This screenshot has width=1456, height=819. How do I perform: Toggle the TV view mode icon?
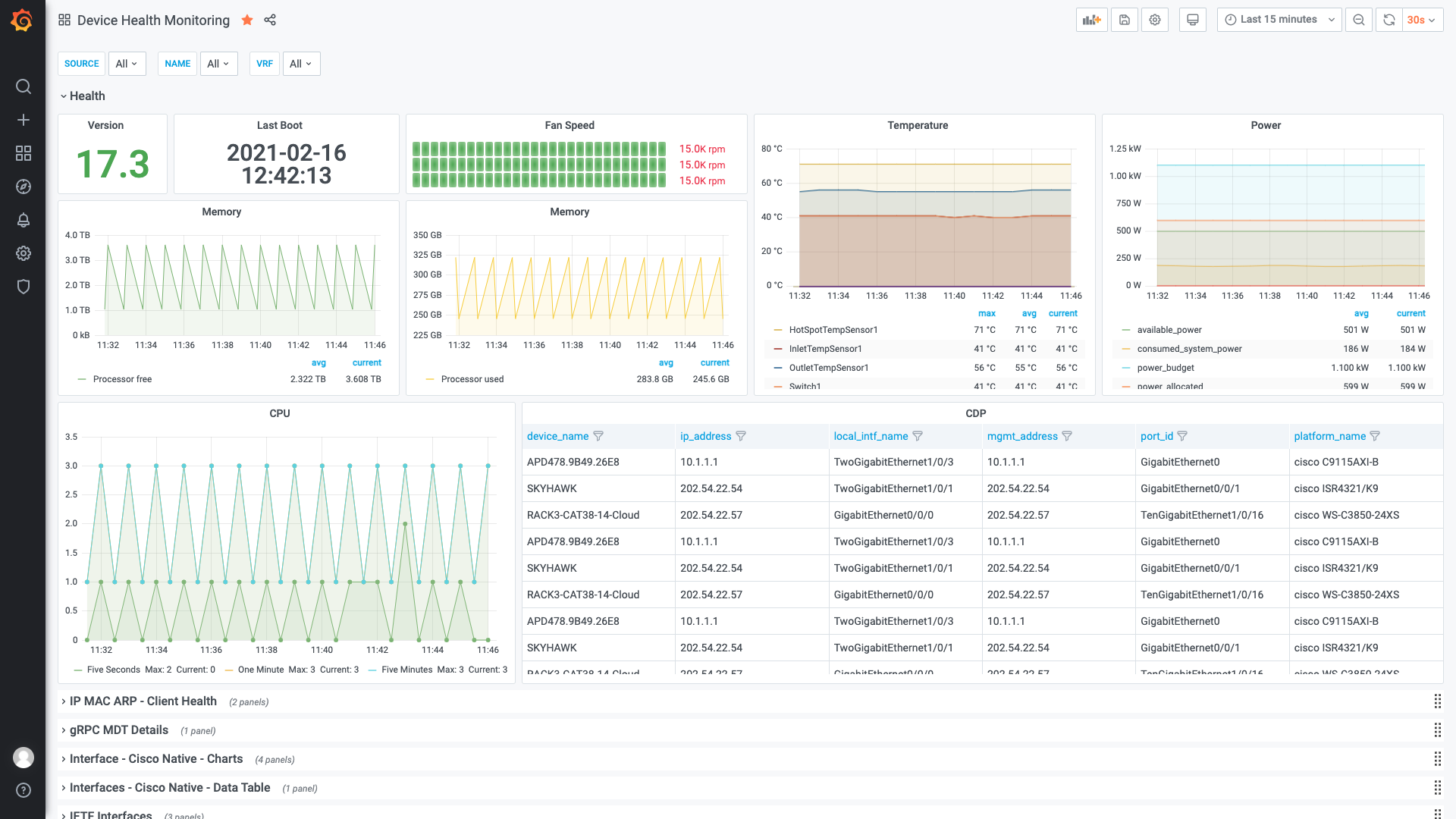coord(1193,20)
